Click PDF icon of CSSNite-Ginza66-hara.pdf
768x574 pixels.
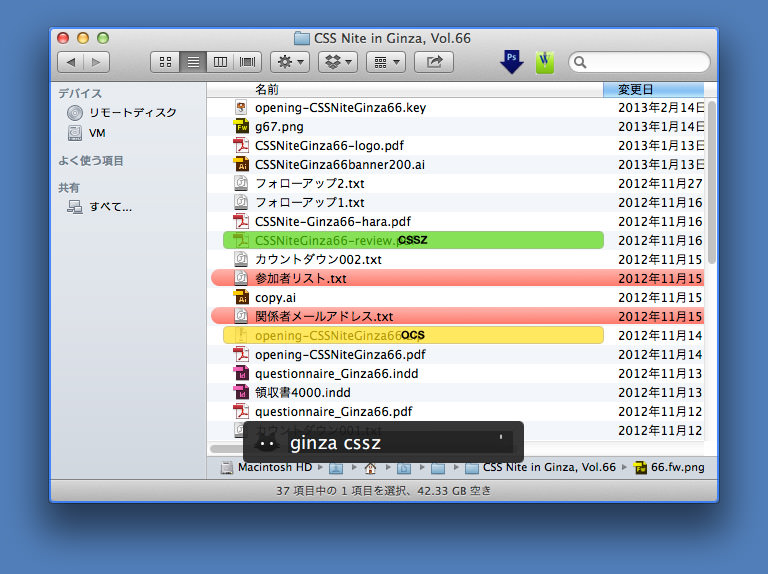[x=241, y=221]
